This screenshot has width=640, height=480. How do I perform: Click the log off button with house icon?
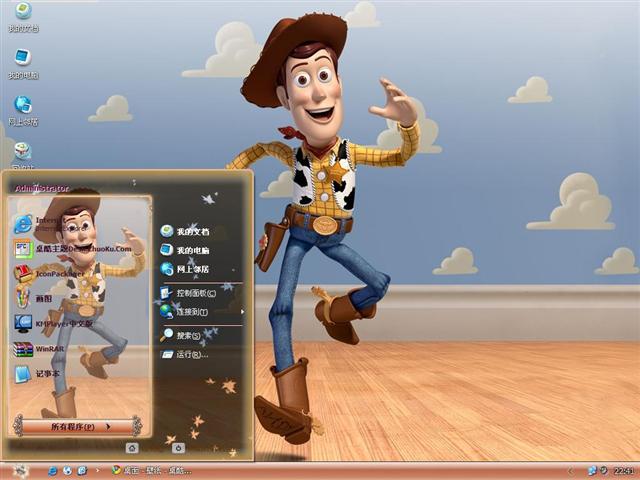(x=132, y=448)
